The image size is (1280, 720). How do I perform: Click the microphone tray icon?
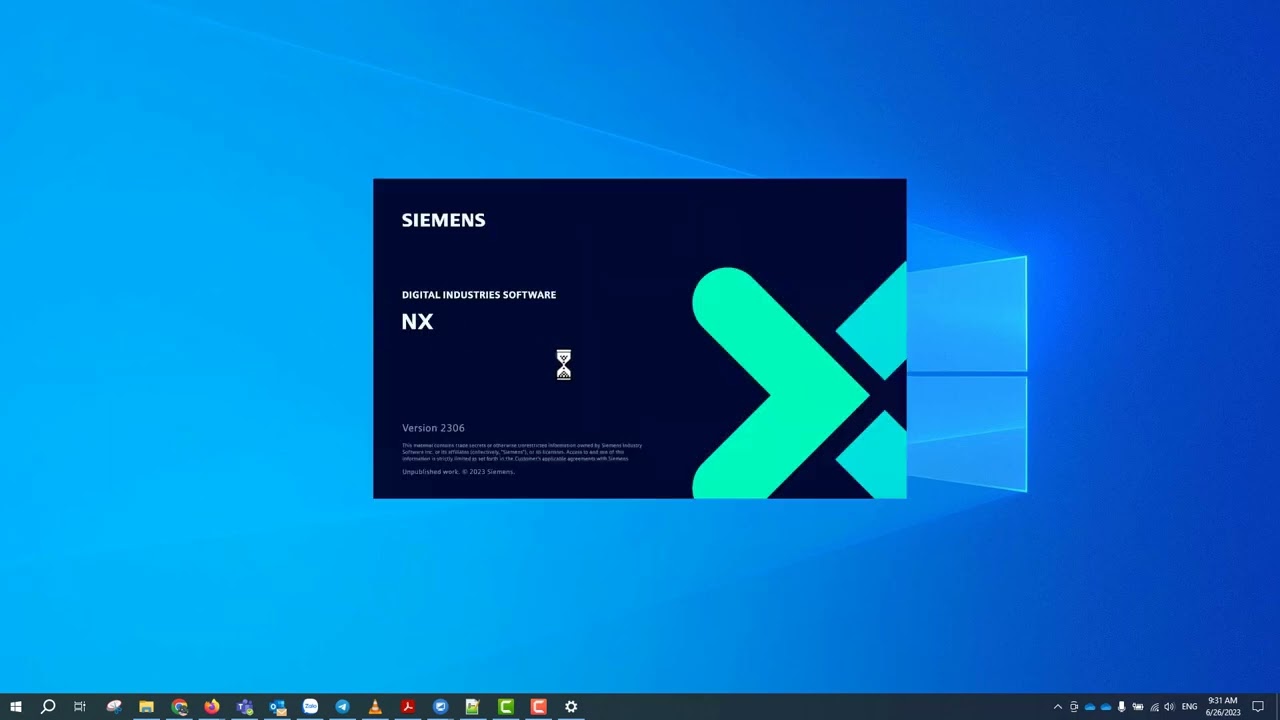coord(1122,707)
